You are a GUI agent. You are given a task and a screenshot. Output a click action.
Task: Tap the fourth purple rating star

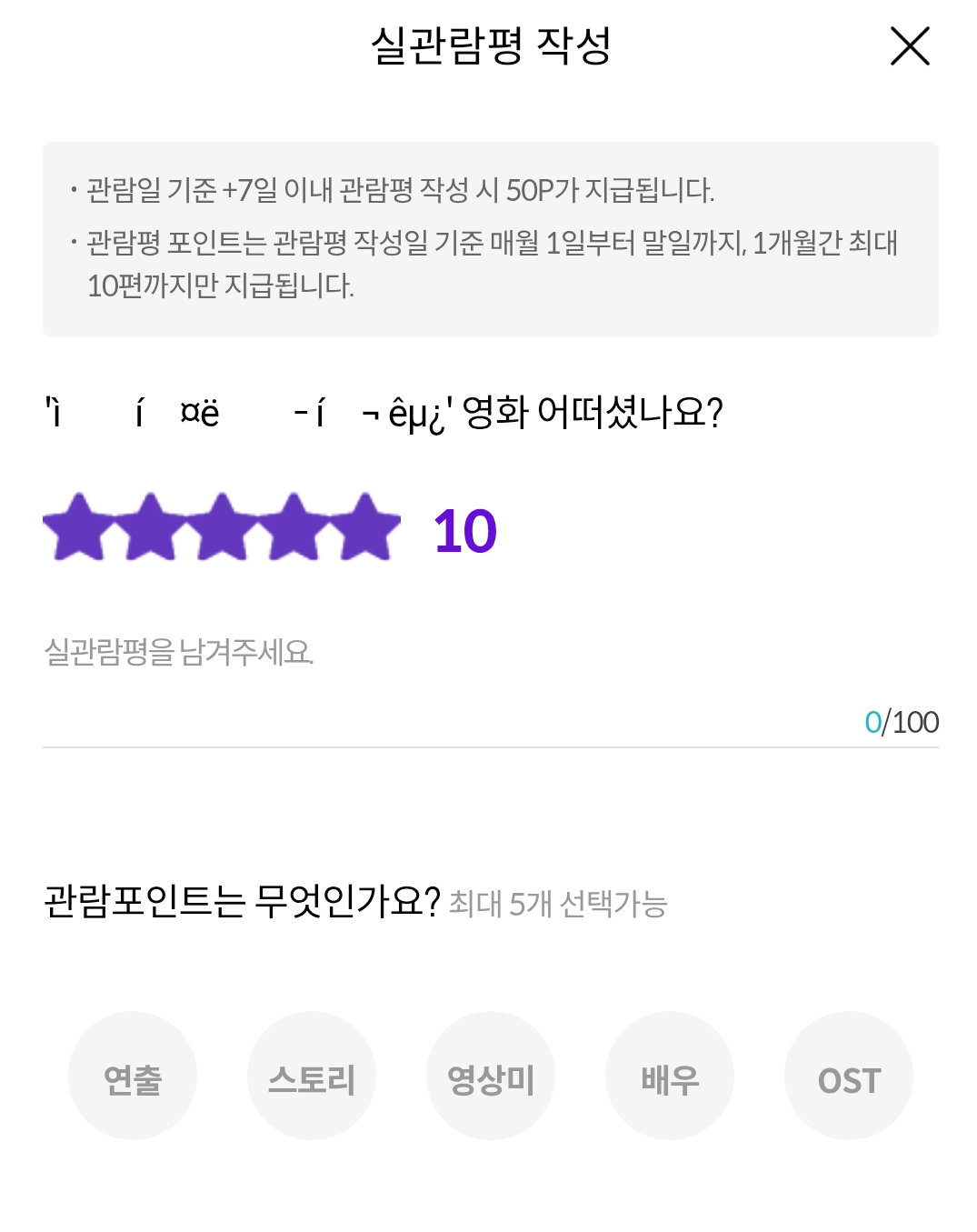(294, 526)
